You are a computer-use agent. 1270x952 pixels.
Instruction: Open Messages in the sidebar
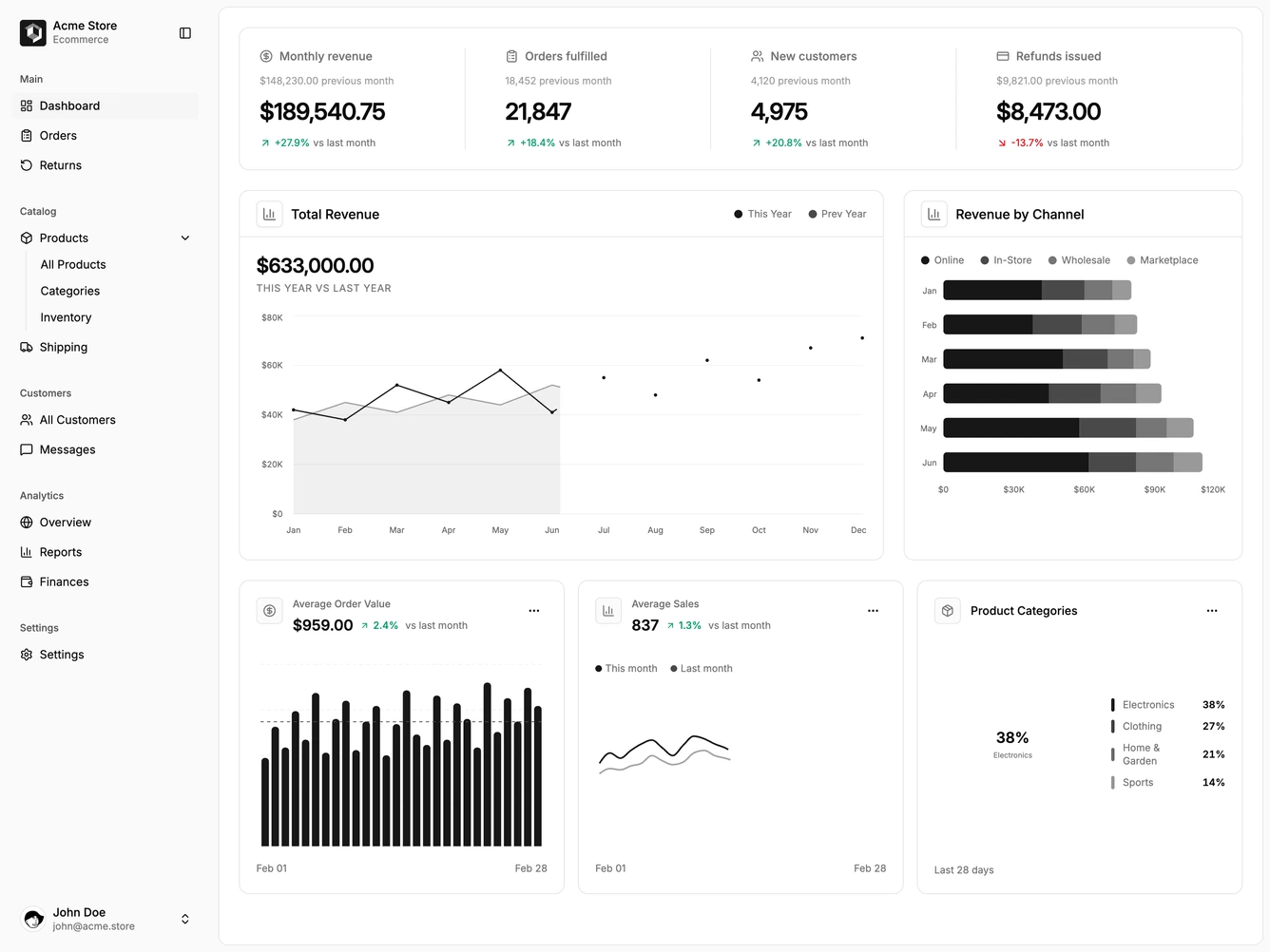[106, 450]
